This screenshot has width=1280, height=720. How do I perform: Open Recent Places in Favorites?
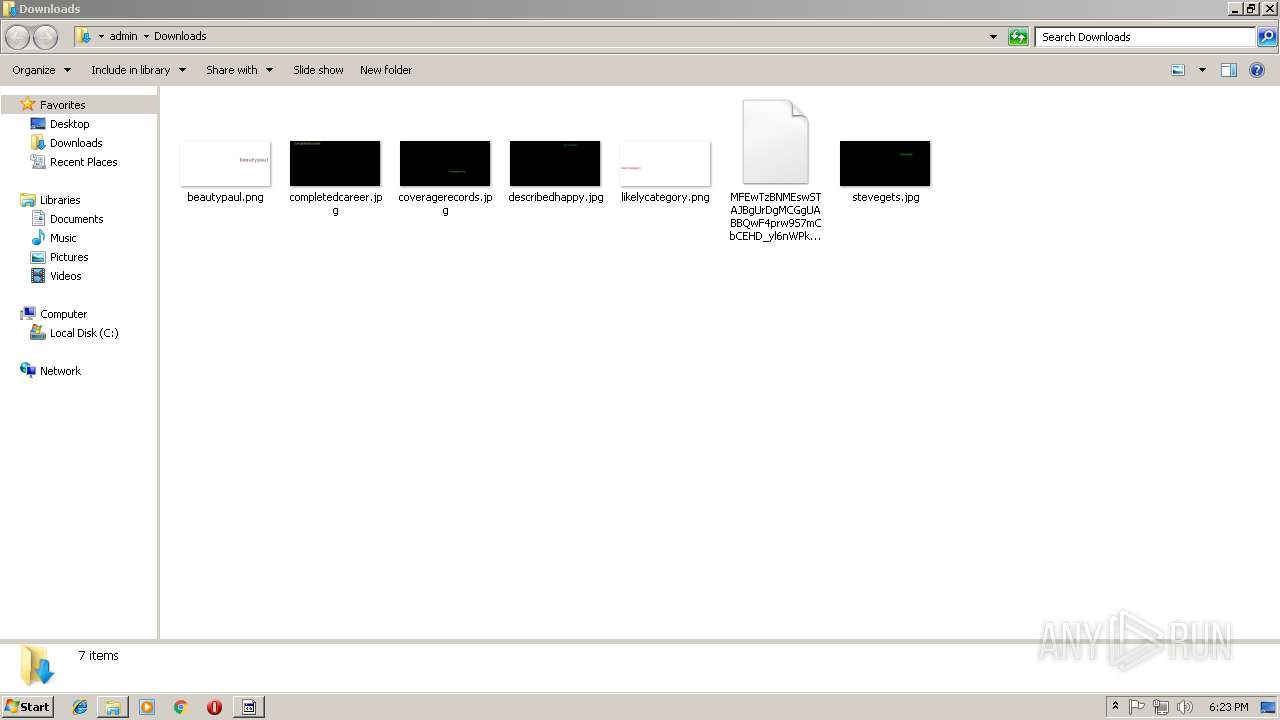[83, 162]
